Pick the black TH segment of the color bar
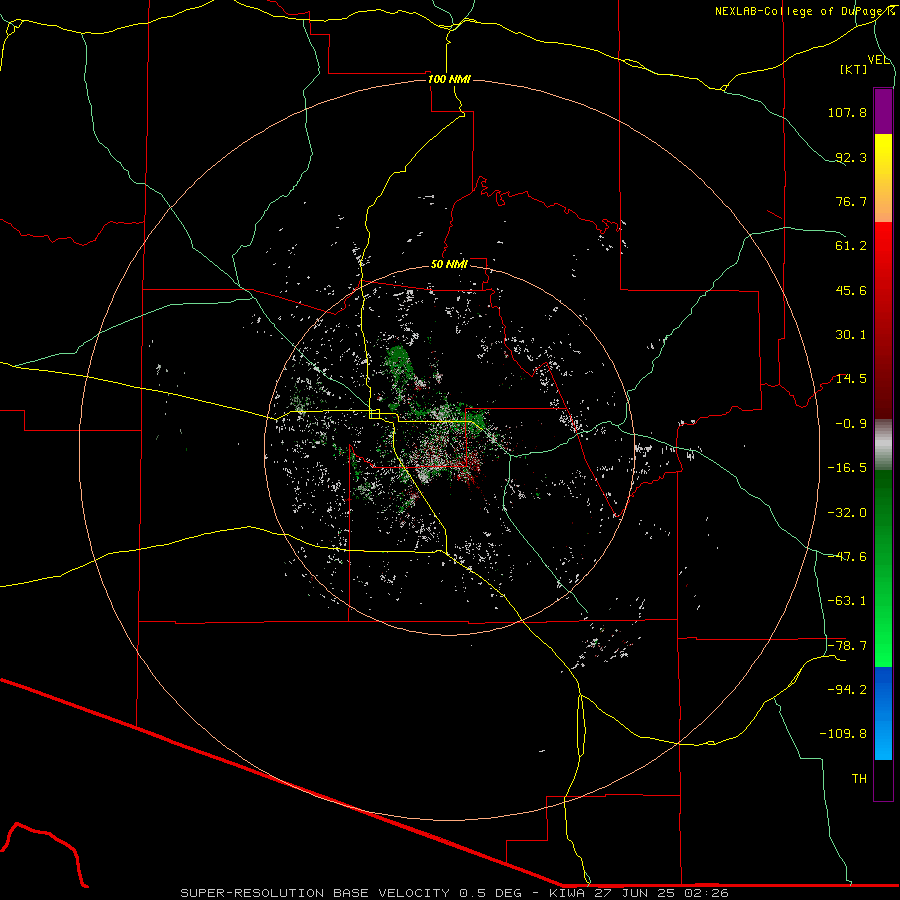The height and width of the screenshot is (900, 900). pyautogui.click(x=883, y=780)
